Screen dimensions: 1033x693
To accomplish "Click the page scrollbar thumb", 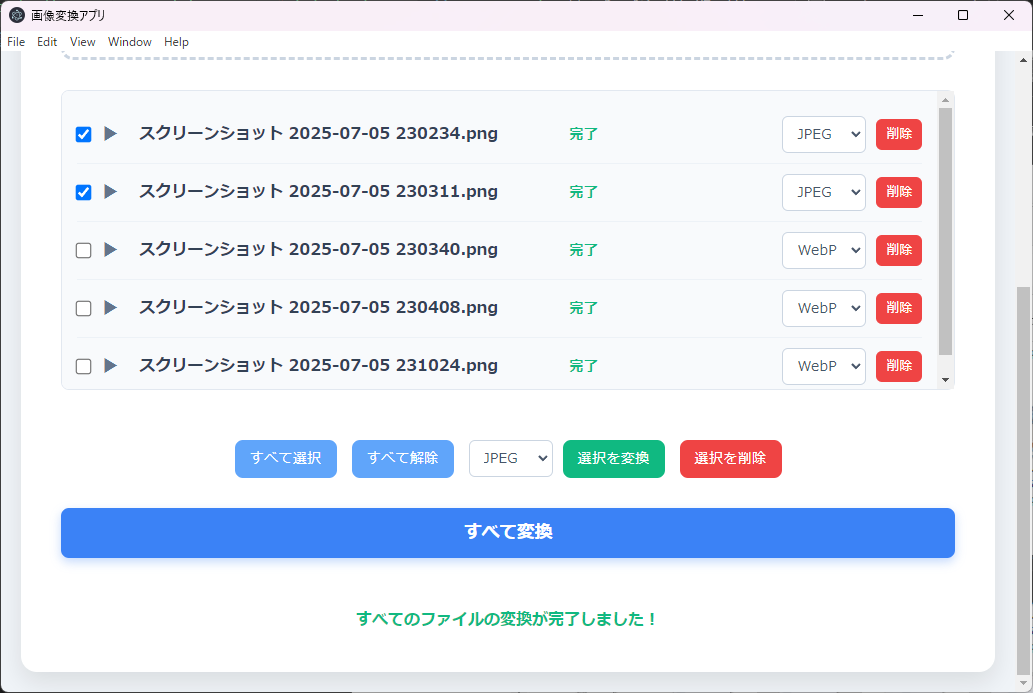I will tap(1023, 481).
